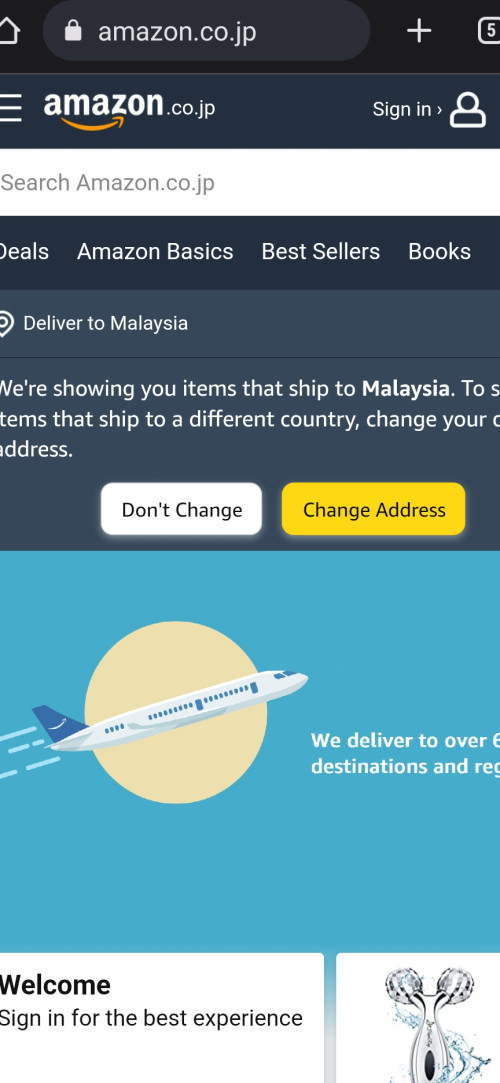500x1083 pixels.
Task: Click the Don't Change button
Action: tap(182, 509)
